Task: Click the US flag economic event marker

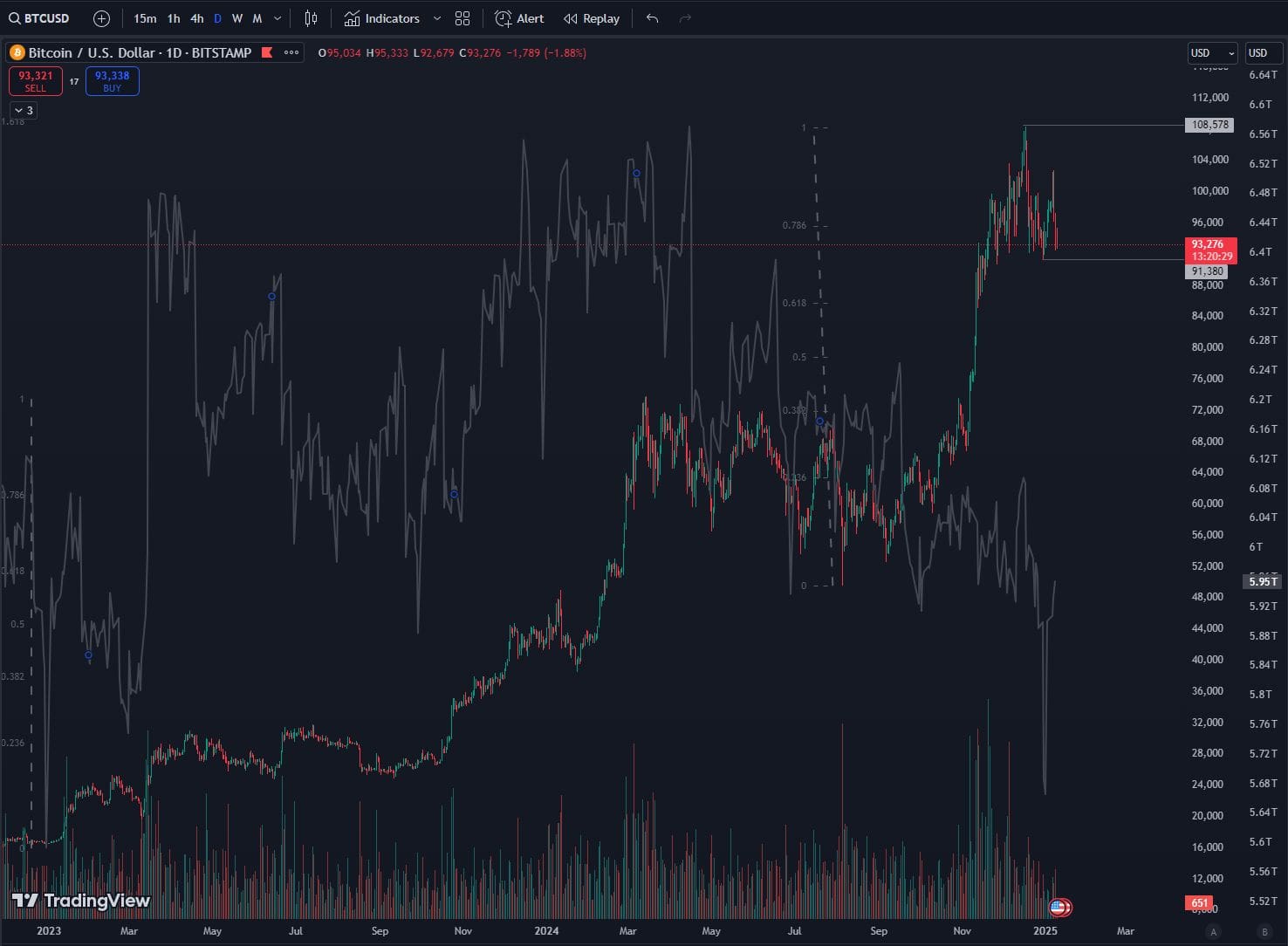Action: [x=1059, y=908]
